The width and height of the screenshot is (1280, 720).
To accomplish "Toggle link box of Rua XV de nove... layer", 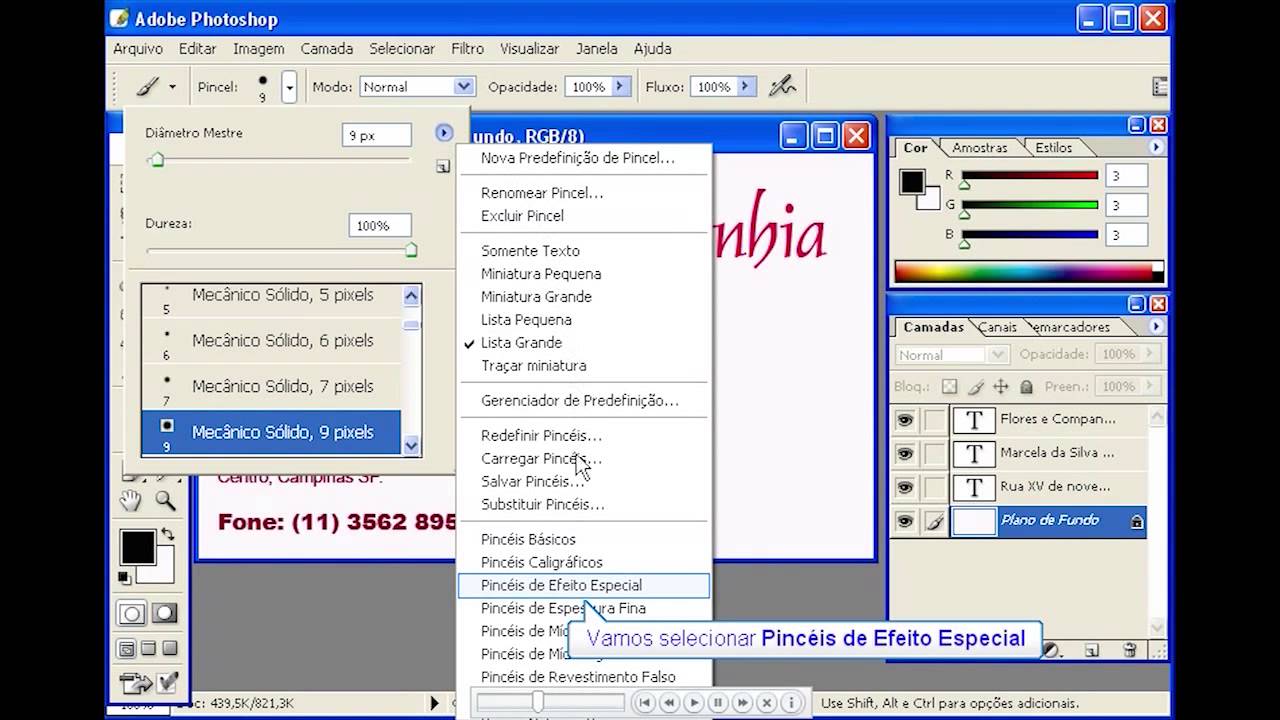I will click(x=934, y=487).
